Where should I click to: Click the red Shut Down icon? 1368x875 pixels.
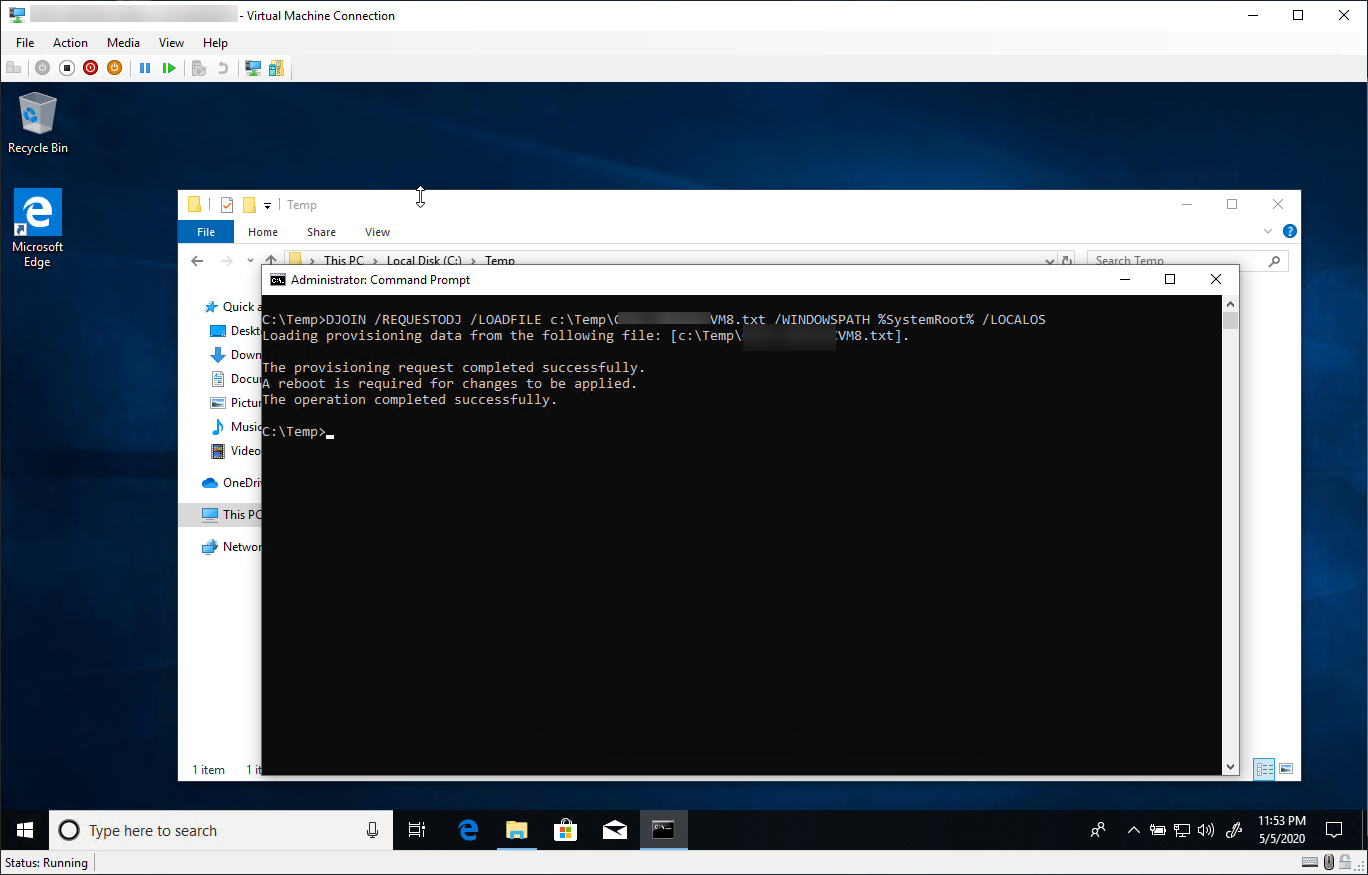(x=91, y=68)
